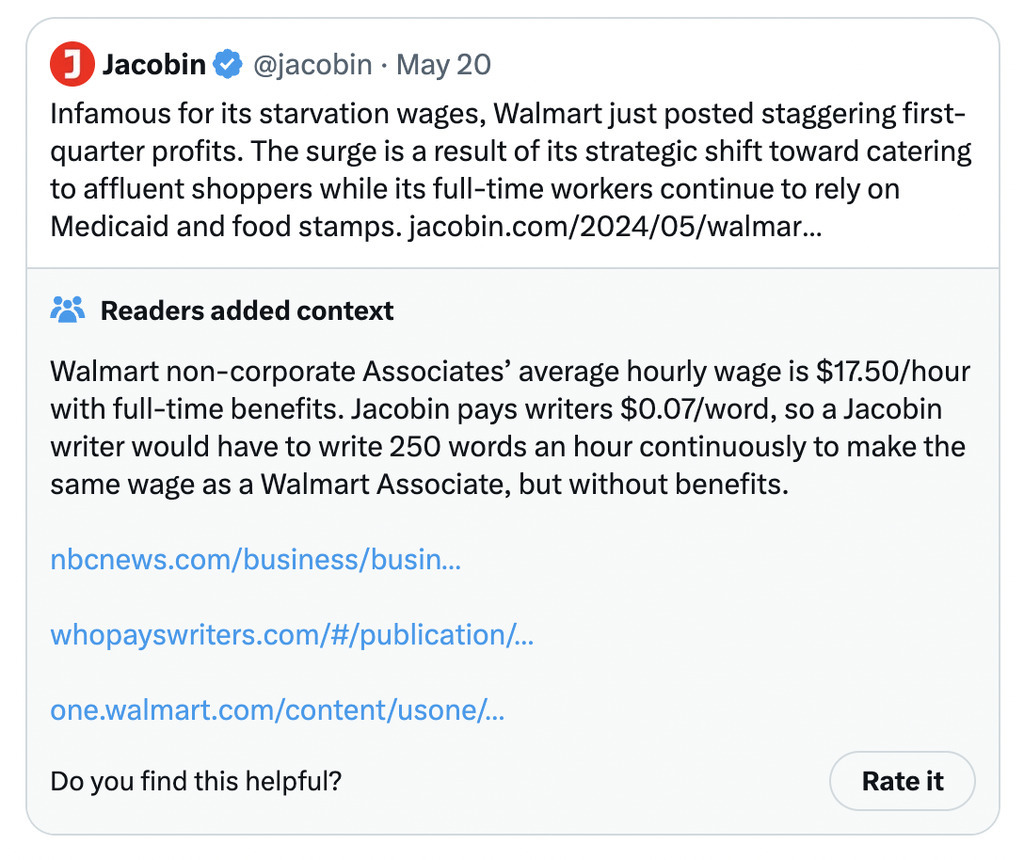Click the community note body text
The image size is (1024, 860).
[x=510, y=429]
